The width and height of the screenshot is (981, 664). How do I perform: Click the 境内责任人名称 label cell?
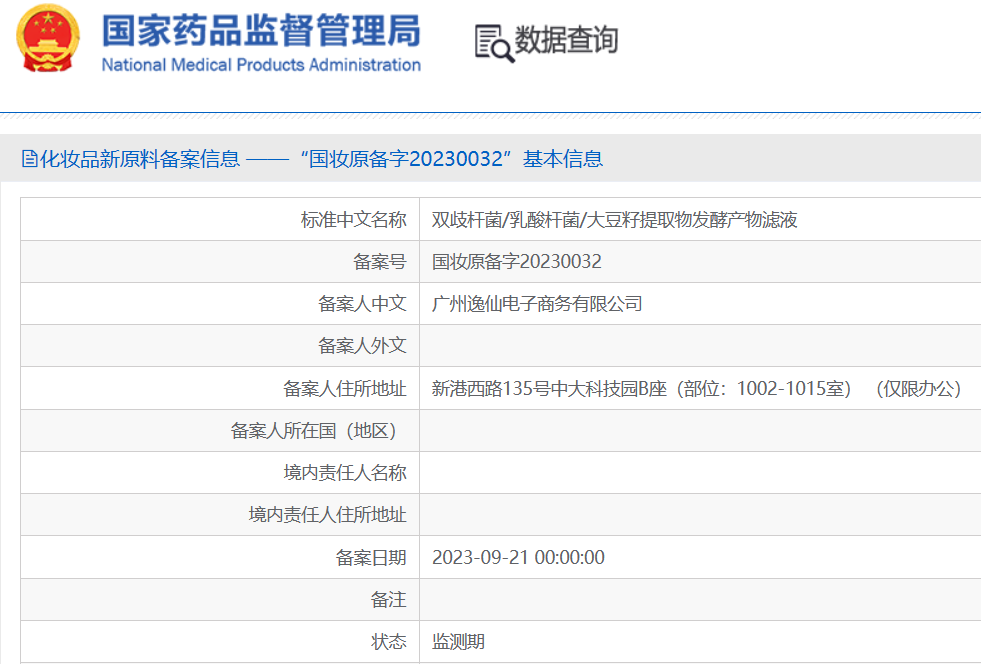(x=220, y=472)
